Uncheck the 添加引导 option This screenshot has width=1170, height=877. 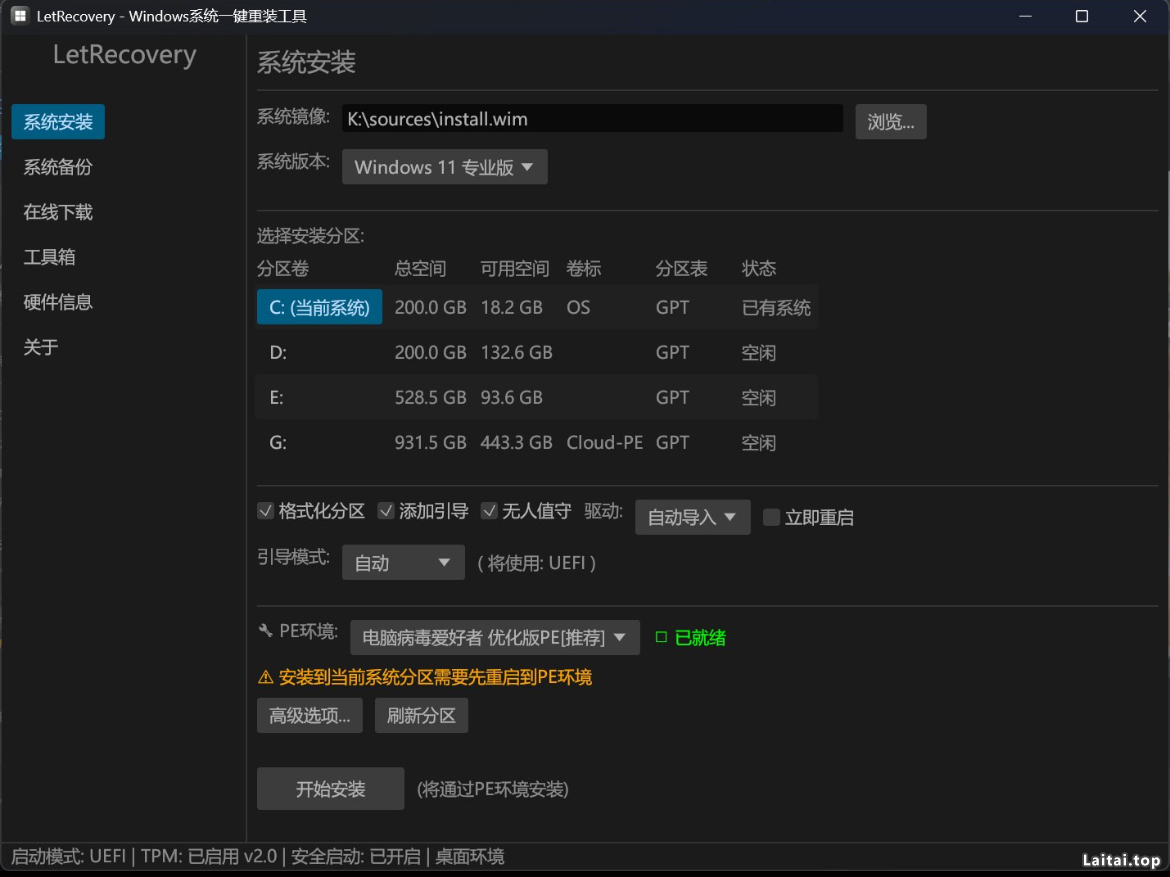point(386,511)
